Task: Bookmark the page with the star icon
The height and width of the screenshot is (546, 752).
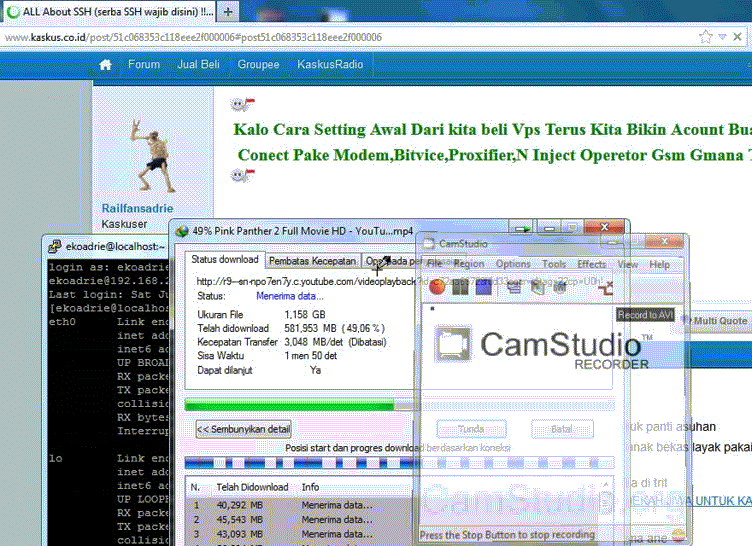Action: click(705, 36)
